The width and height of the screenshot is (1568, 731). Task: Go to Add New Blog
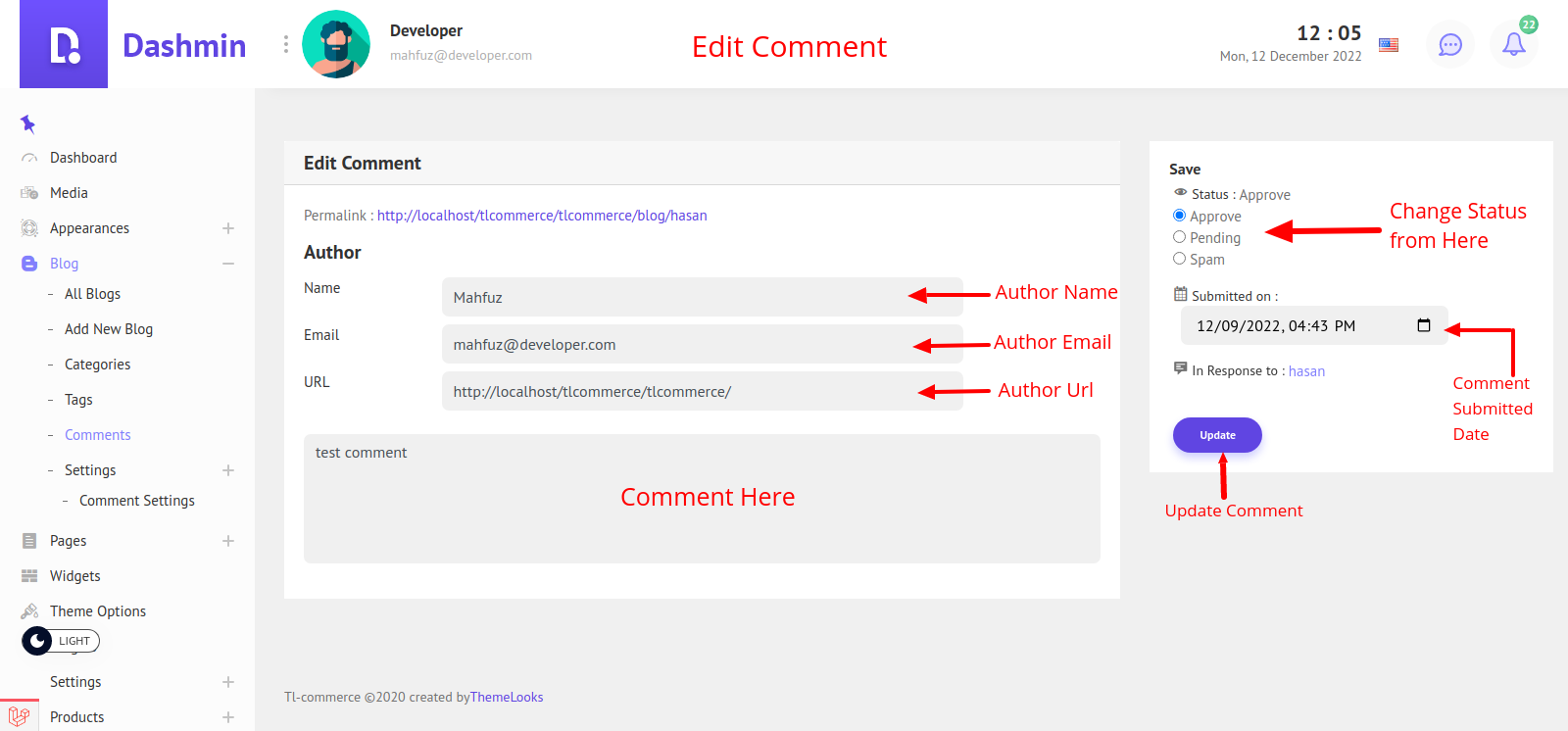pos(109,329)
